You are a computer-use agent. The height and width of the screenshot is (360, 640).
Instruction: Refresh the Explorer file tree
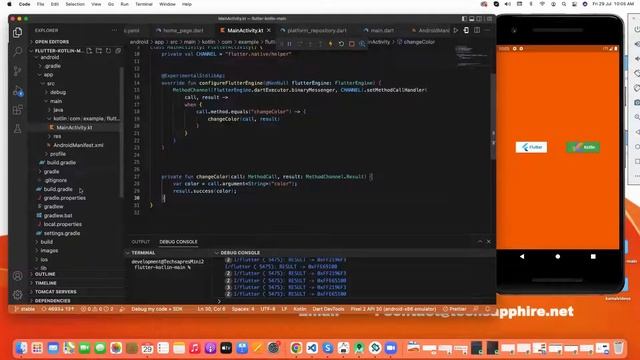[x=109, y=51]
